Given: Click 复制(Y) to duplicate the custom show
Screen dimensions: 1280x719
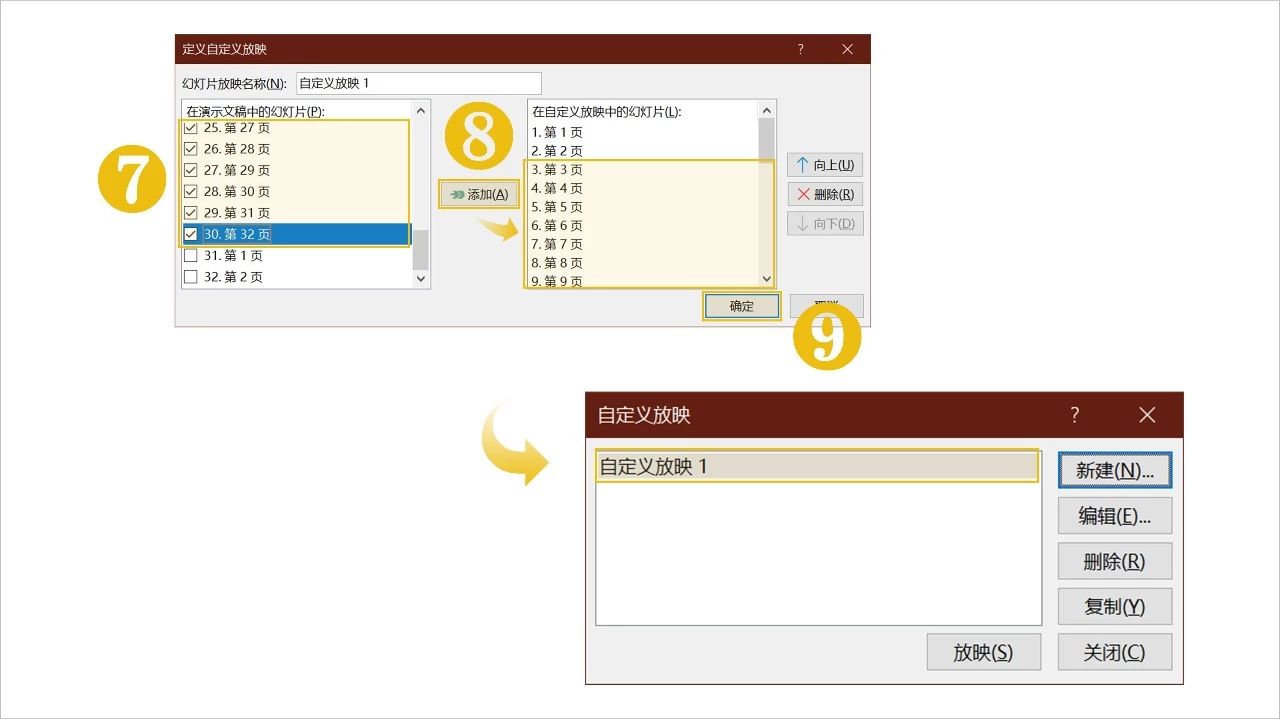Looking at the screenshot, I should click(1114, 606).
